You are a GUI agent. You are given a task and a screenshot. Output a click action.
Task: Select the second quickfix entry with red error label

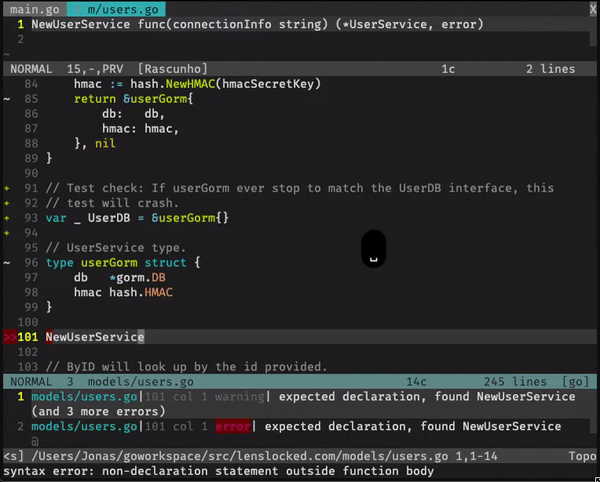(297, 427)
